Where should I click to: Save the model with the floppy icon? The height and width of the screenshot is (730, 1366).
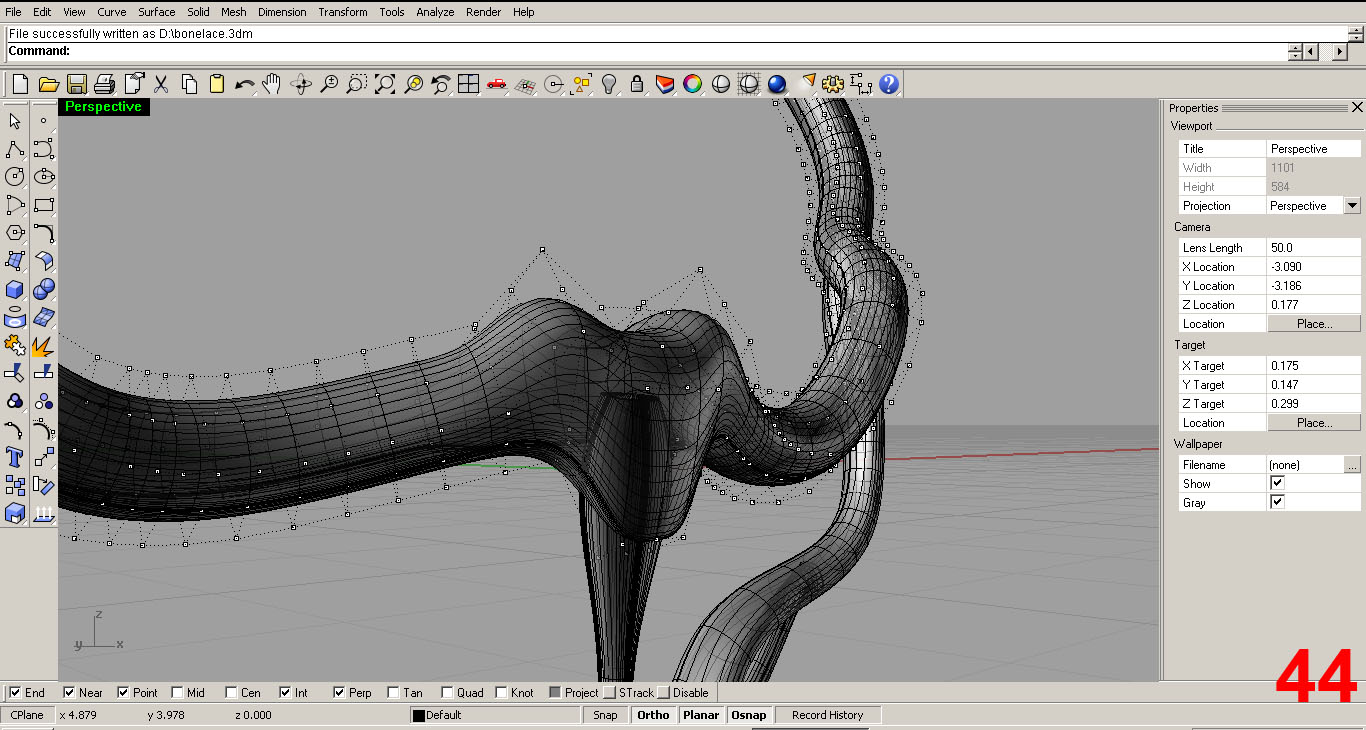tap(76, 84)
